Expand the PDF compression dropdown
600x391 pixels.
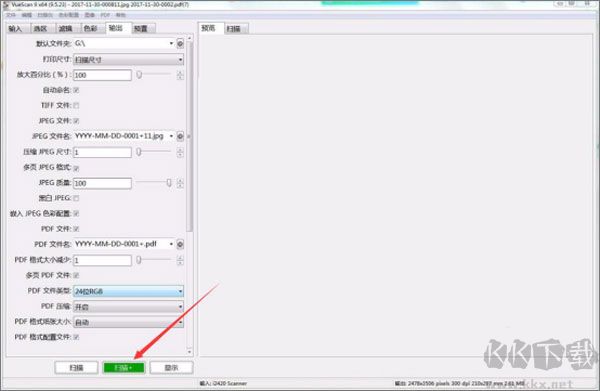pyautogui.click(x=128, y=307)
